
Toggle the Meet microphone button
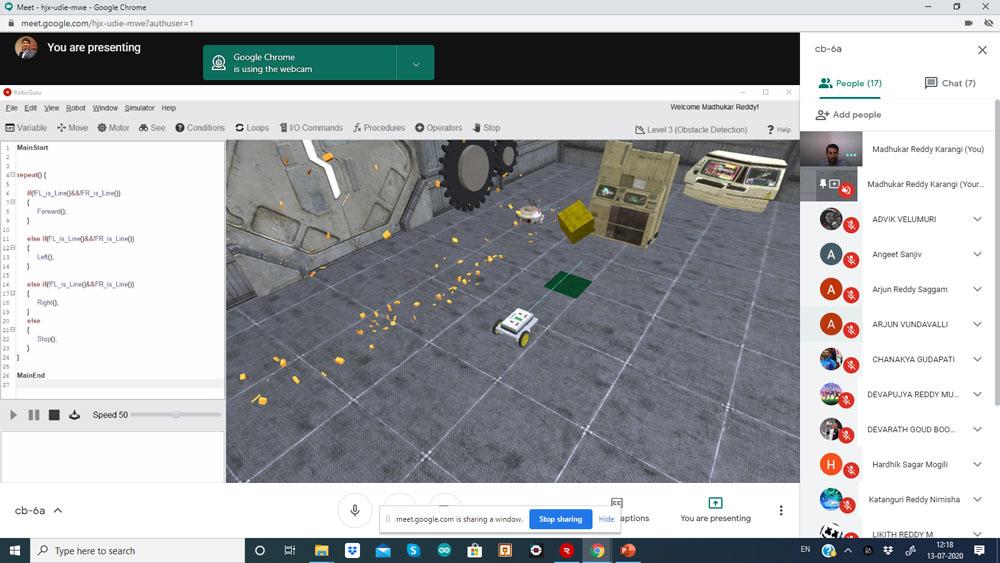coord(354,510)
